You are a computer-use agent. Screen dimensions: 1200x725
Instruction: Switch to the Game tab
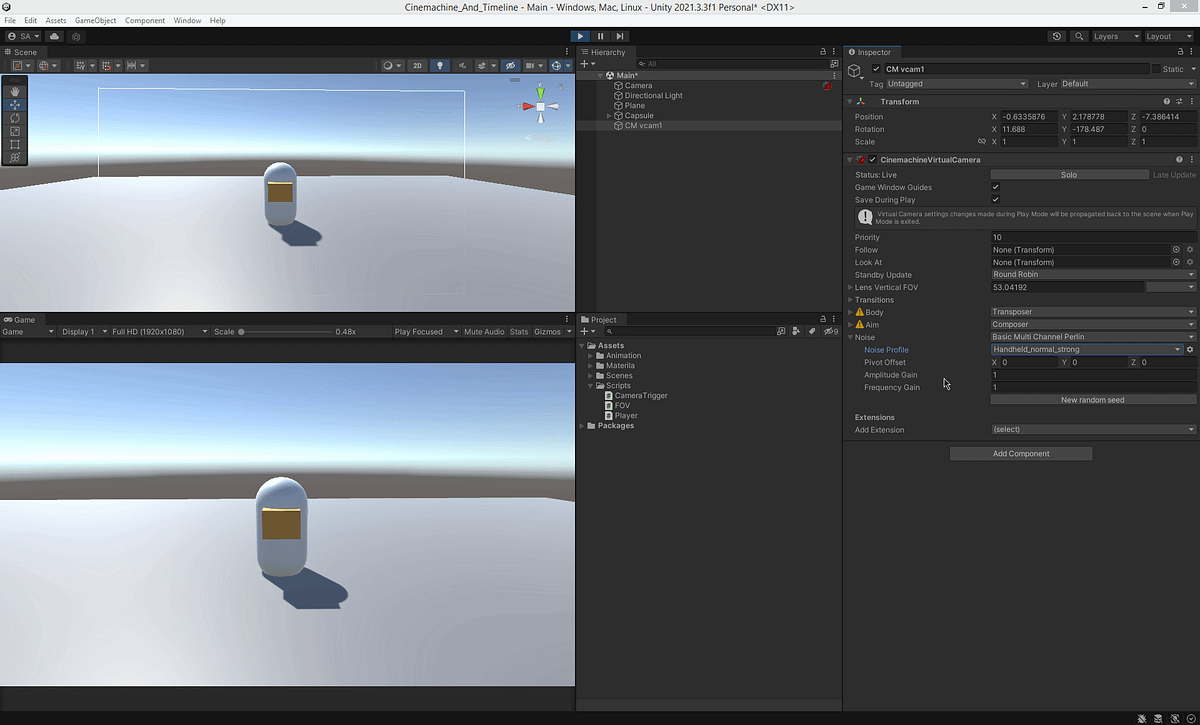[22, 320]
